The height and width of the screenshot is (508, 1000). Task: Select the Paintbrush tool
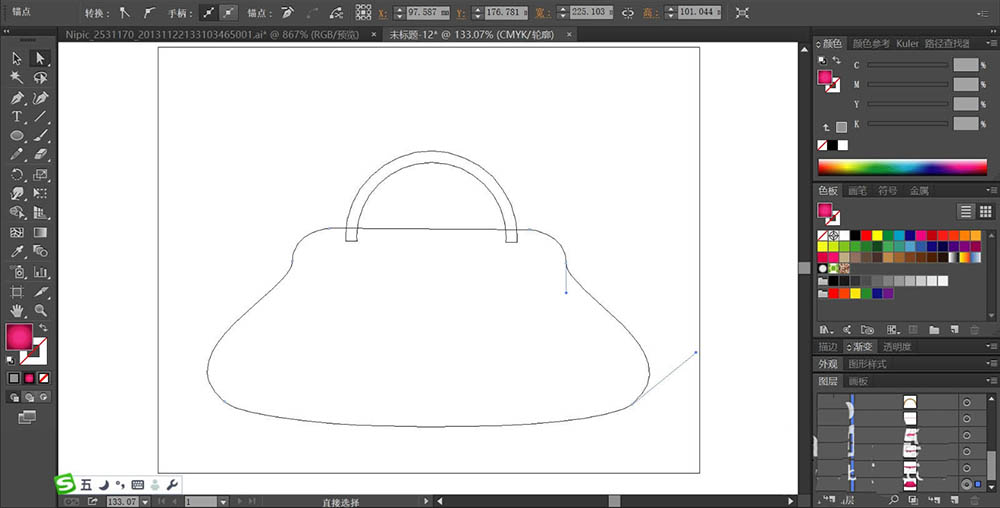(40, 136)
